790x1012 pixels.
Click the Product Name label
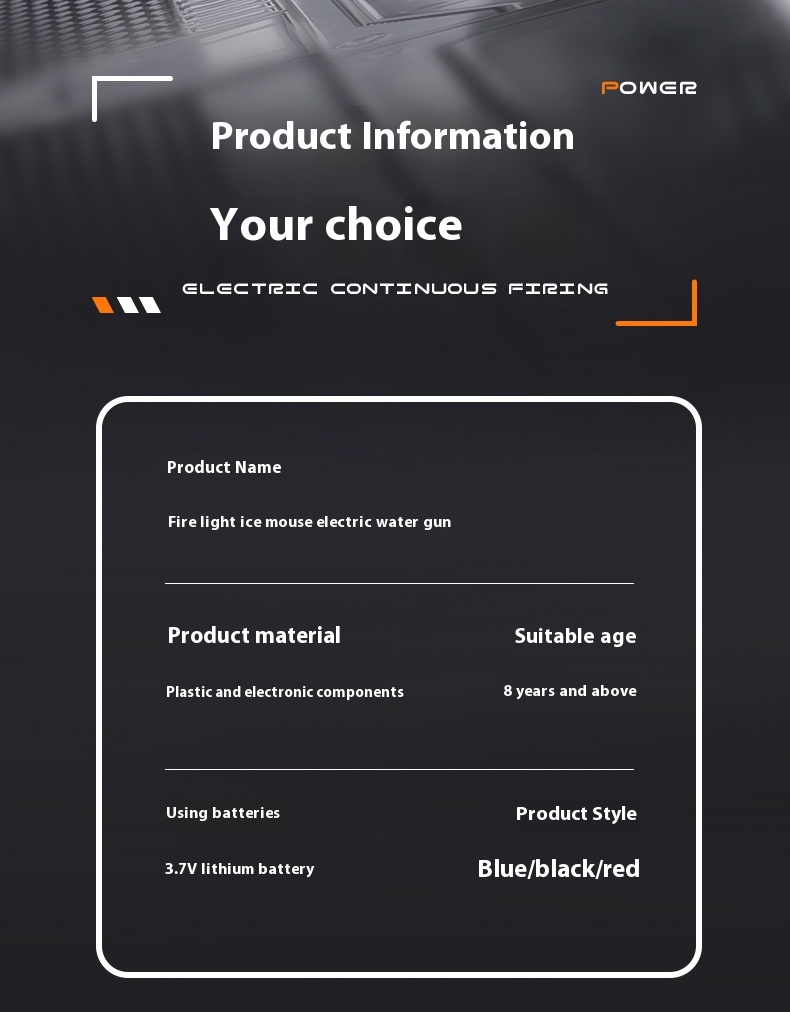224,467
